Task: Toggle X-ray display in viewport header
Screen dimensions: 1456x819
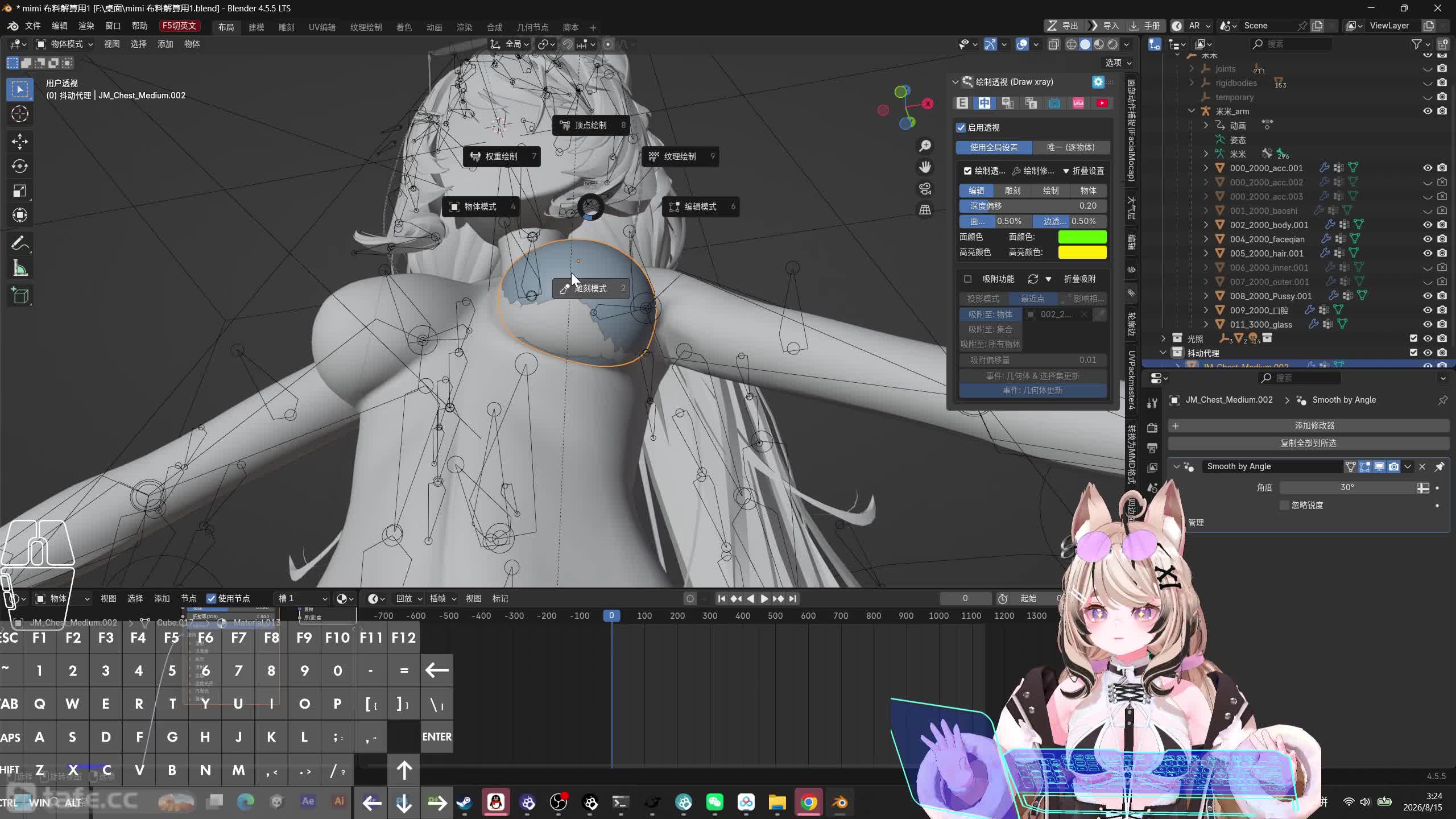Action: (1053, 44)
